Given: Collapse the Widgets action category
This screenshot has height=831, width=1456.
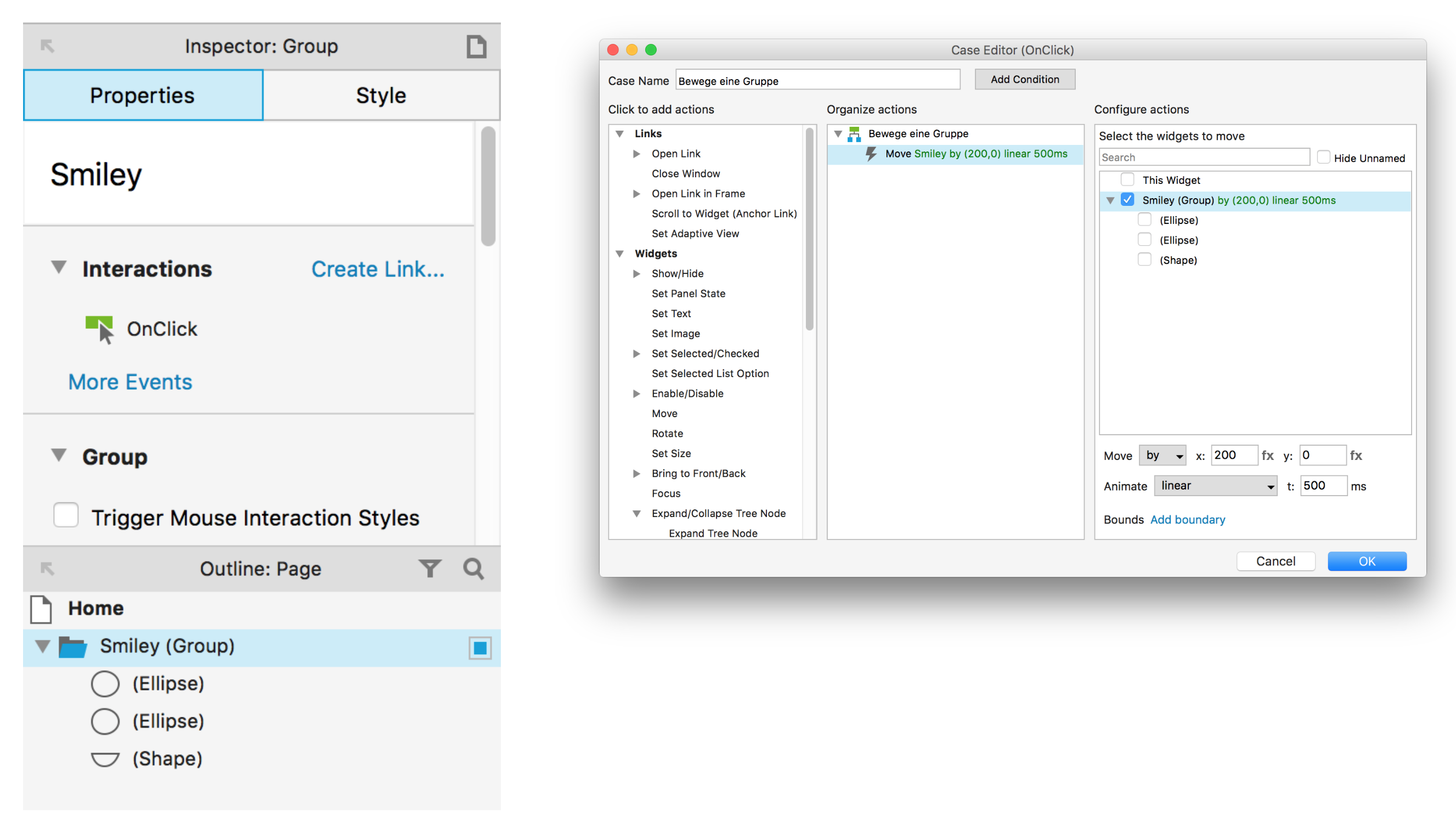Looking at the screenshot, I should (620, 254).
